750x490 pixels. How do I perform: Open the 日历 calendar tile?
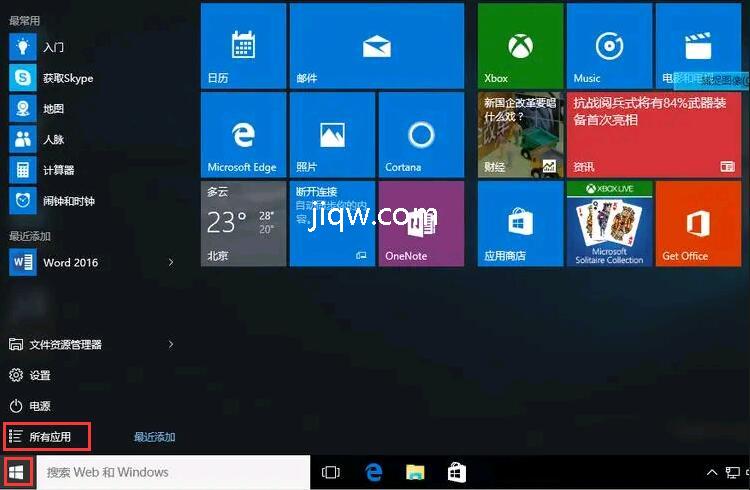[x=243, y=45]
